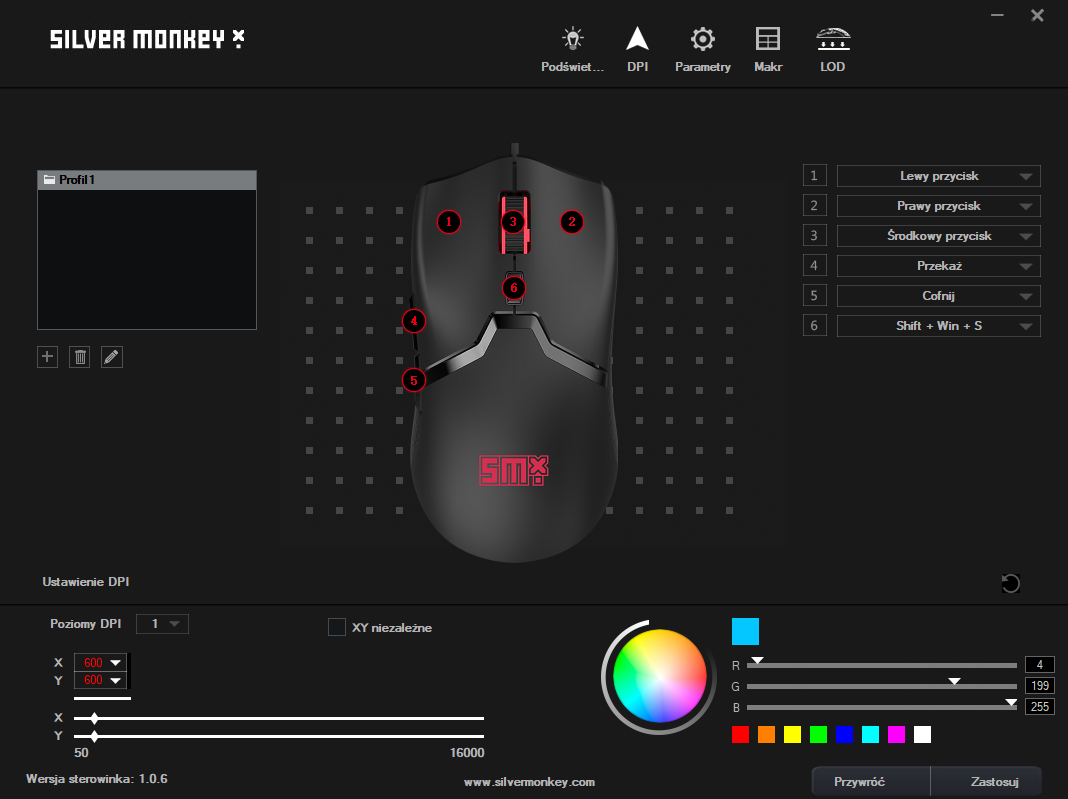Add a new profile with plus icon
This screenshot has width=1068, height=799.
(x=47, y=356)
